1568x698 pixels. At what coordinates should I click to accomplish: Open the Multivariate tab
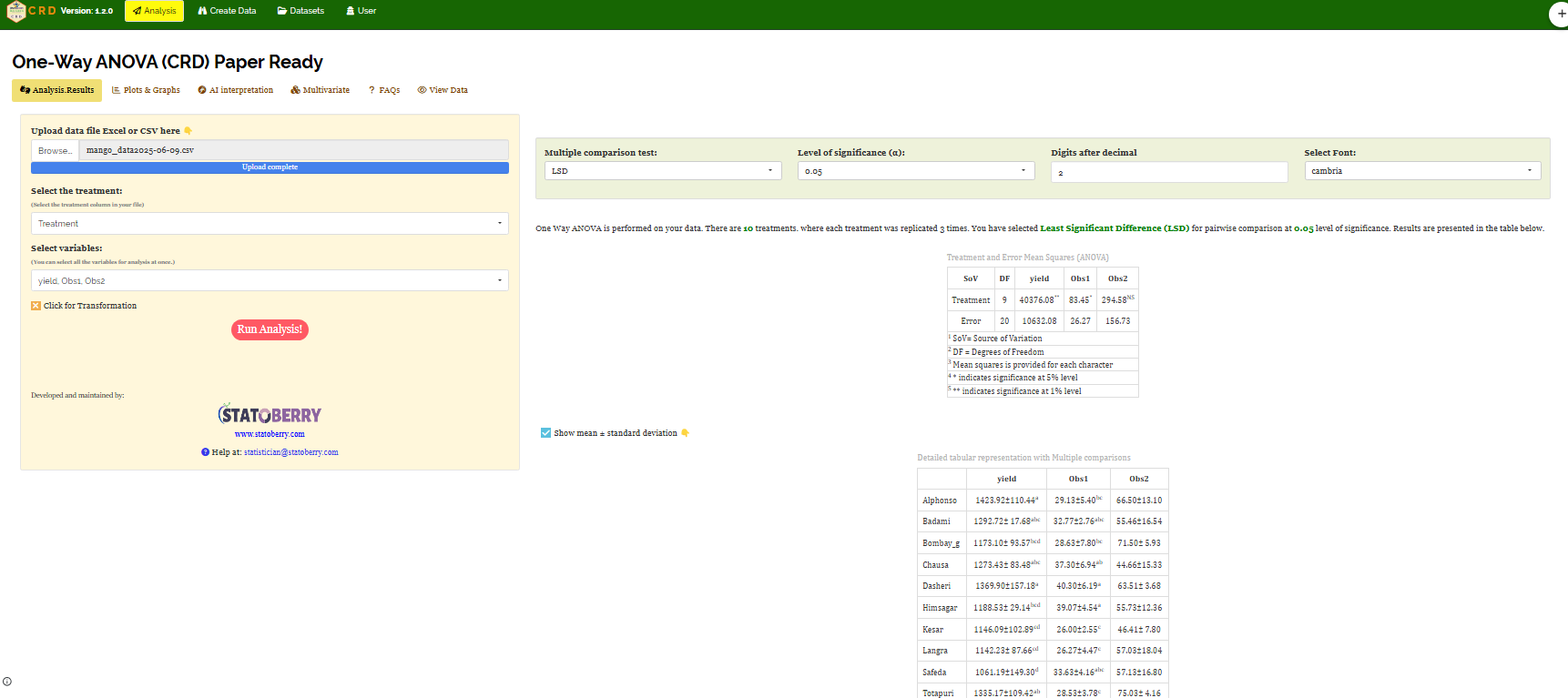[x=320, y=90]
